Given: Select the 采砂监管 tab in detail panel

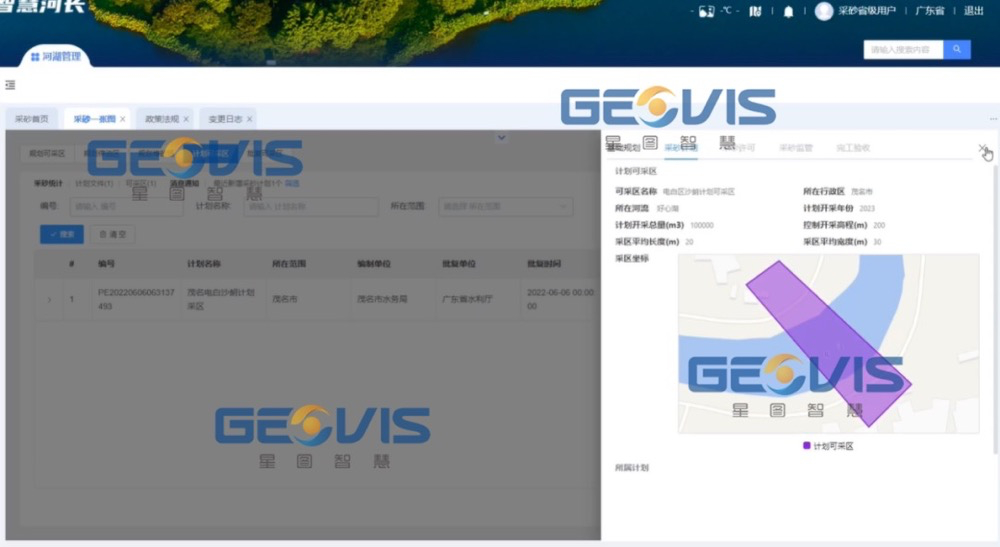Looking at the screenshot, I should 796,148.
